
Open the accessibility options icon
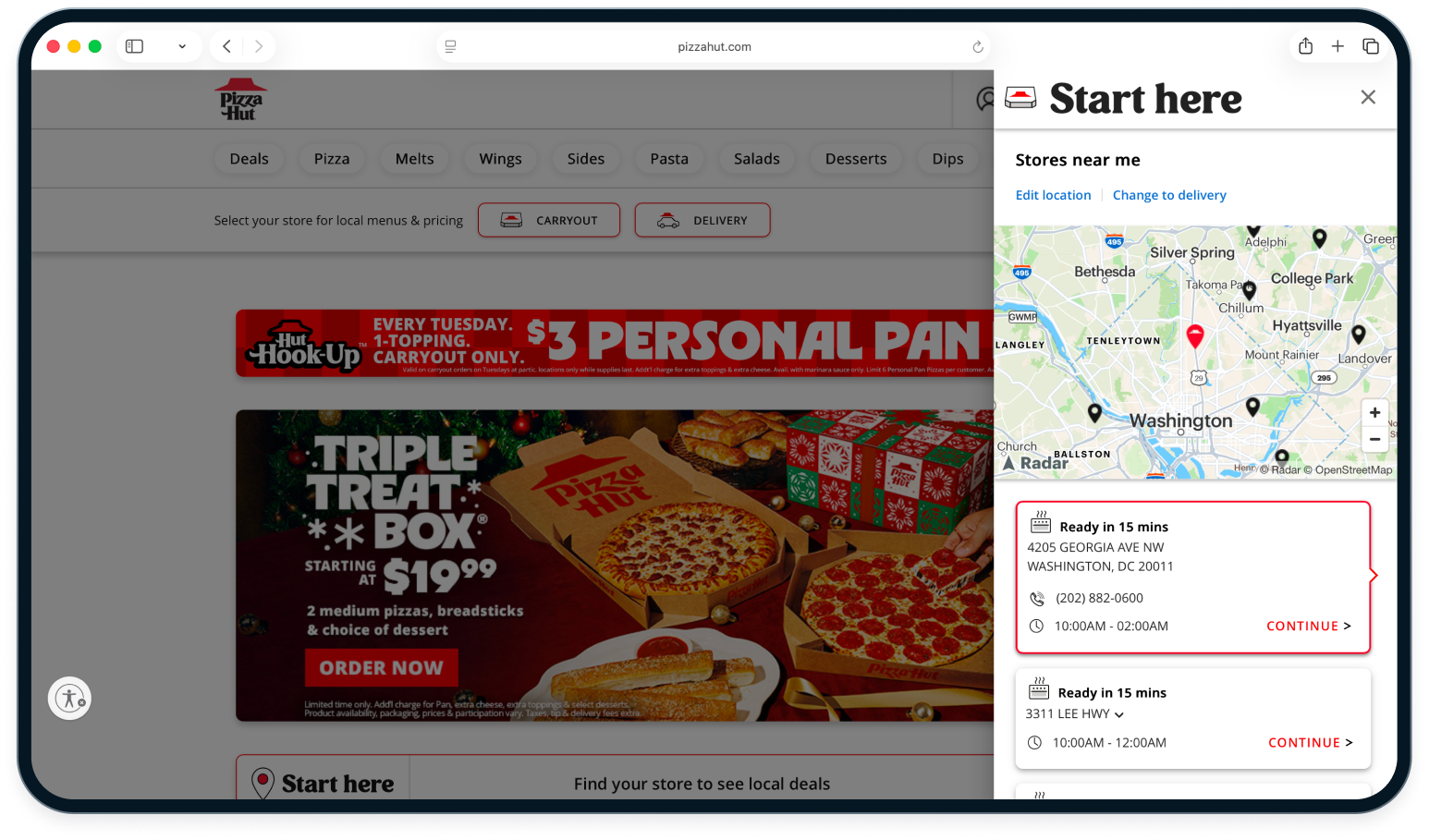[69, 698]
